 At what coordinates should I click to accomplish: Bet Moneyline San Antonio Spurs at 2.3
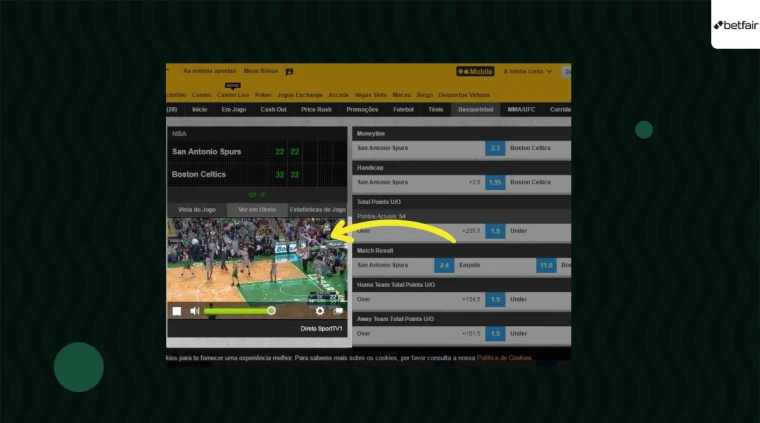click(x=495, y=148)
